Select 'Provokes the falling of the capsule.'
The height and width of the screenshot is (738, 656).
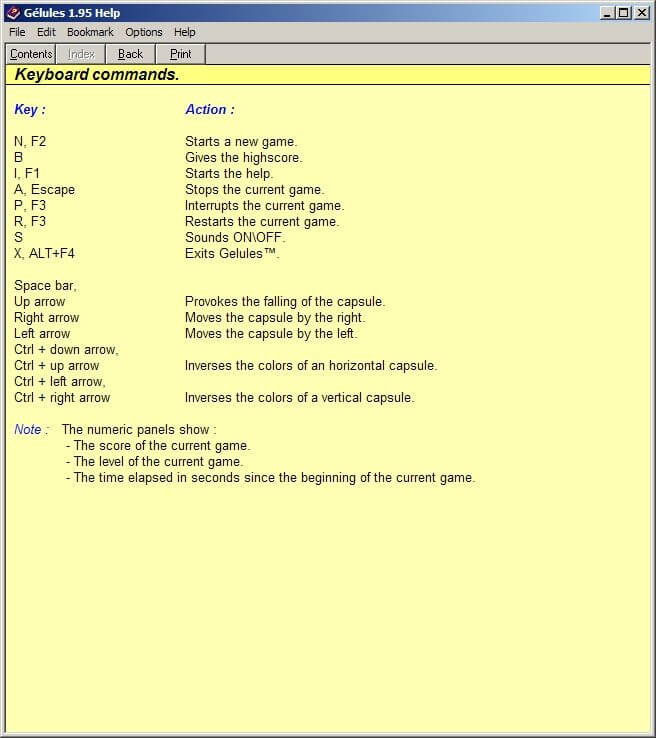coord(285,301)
